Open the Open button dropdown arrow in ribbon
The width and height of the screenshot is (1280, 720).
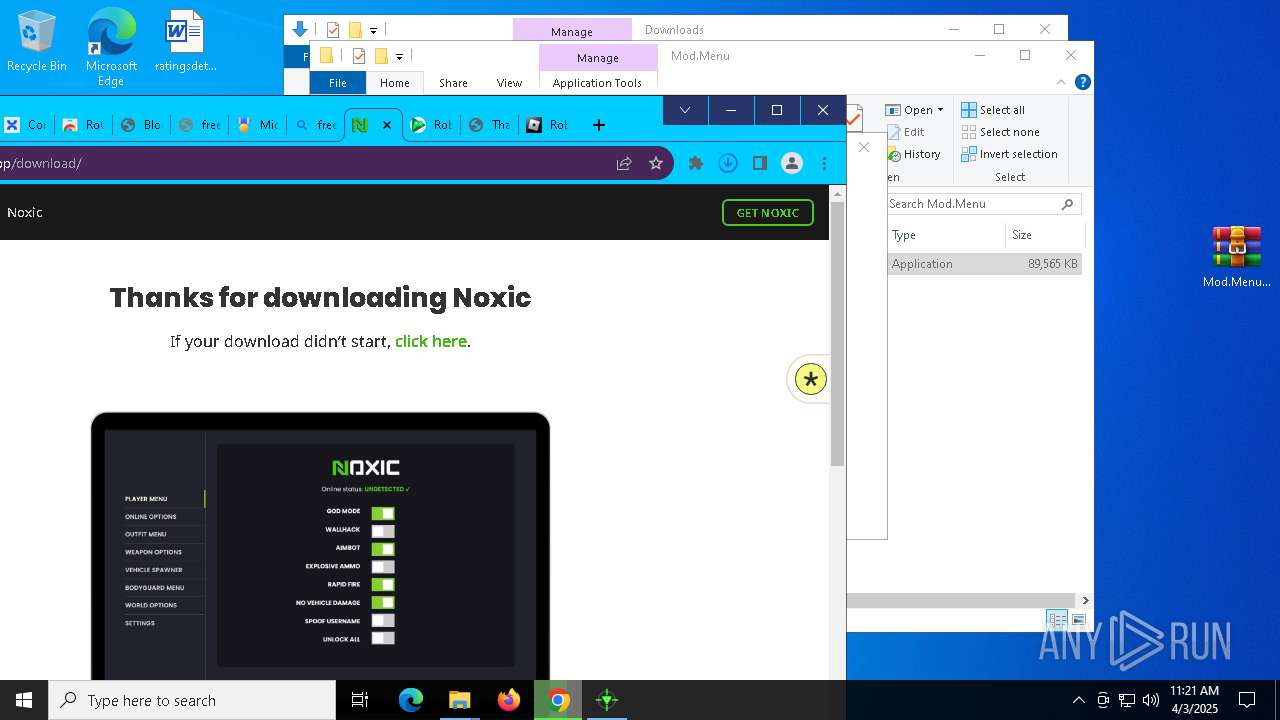(x=940, y=110)
